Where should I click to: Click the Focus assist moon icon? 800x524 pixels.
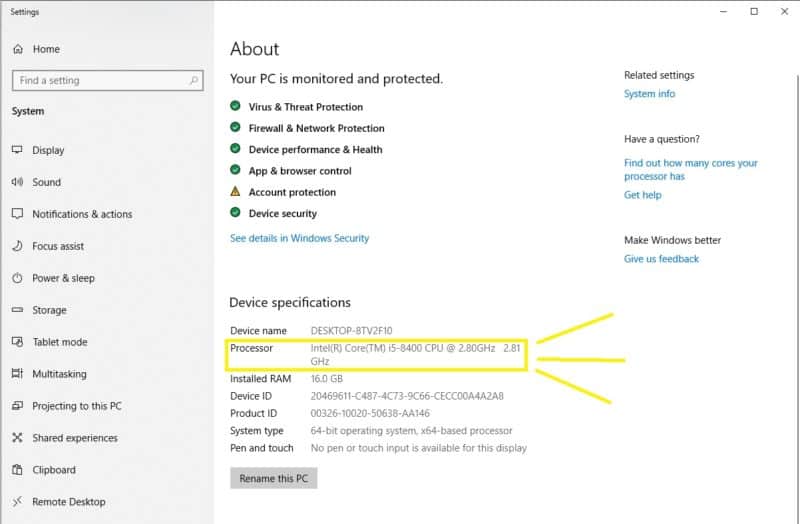[17, 246]
